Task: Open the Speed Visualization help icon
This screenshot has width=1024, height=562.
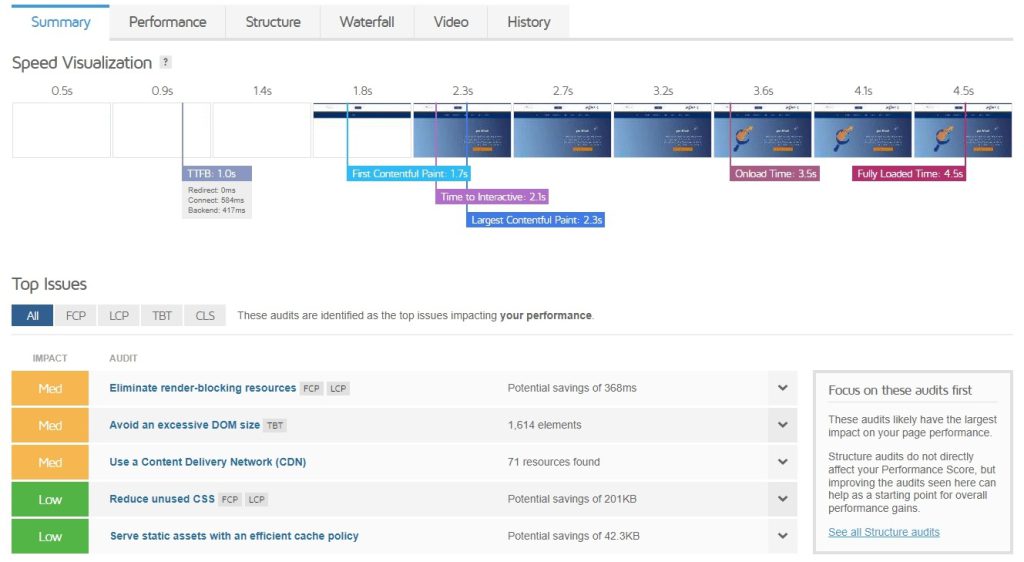Action: point(166,62)
